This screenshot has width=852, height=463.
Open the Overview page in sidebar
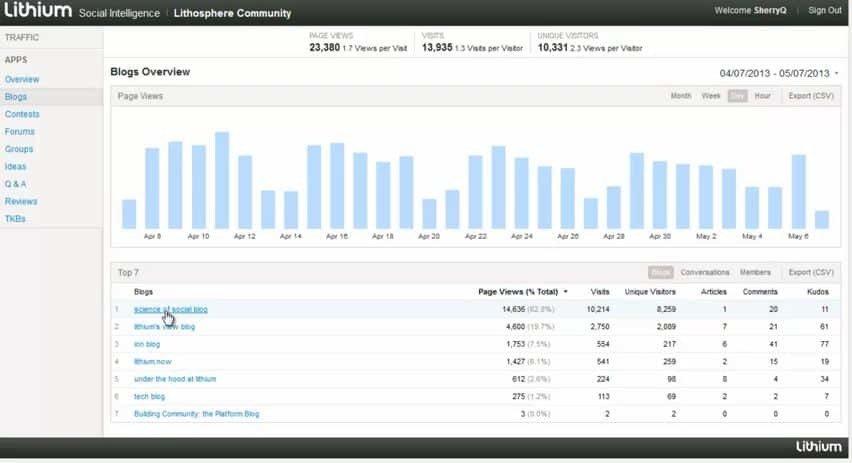(x=22, y=79)
